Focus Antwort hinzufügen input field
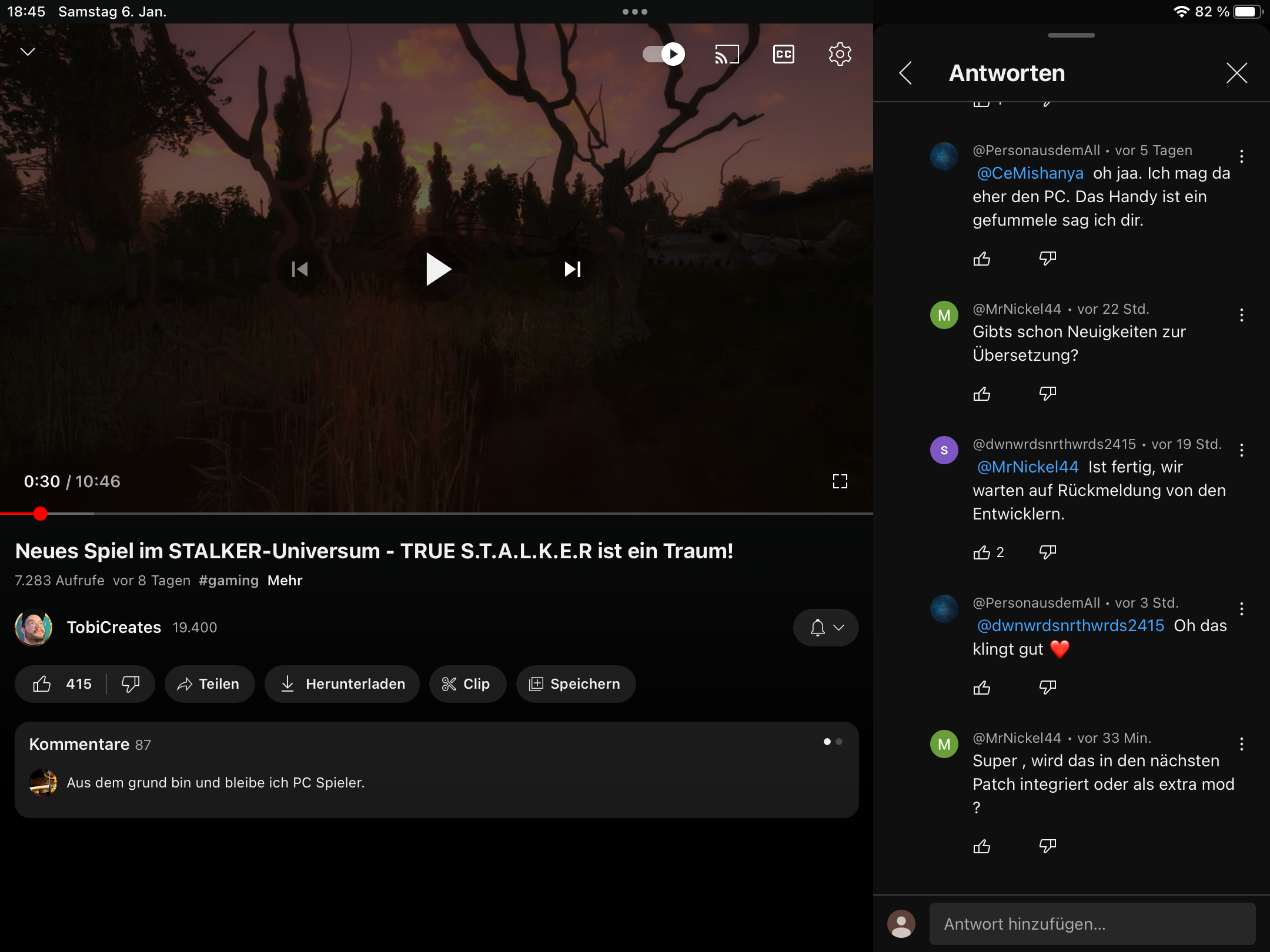Image resolution: width=1270 pixels, height=952 pixels. [1092, 924]
